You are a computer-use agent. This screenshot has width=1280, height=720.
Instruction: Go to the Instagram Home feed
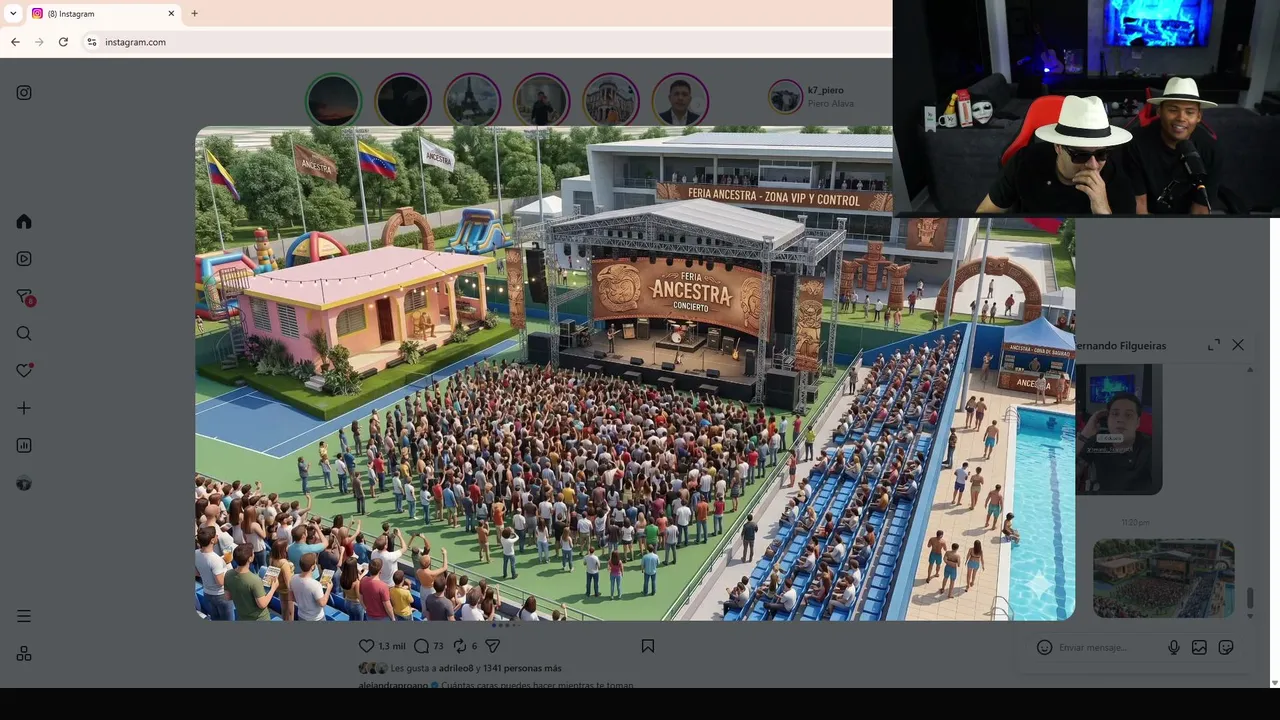(x=24, y=221)
